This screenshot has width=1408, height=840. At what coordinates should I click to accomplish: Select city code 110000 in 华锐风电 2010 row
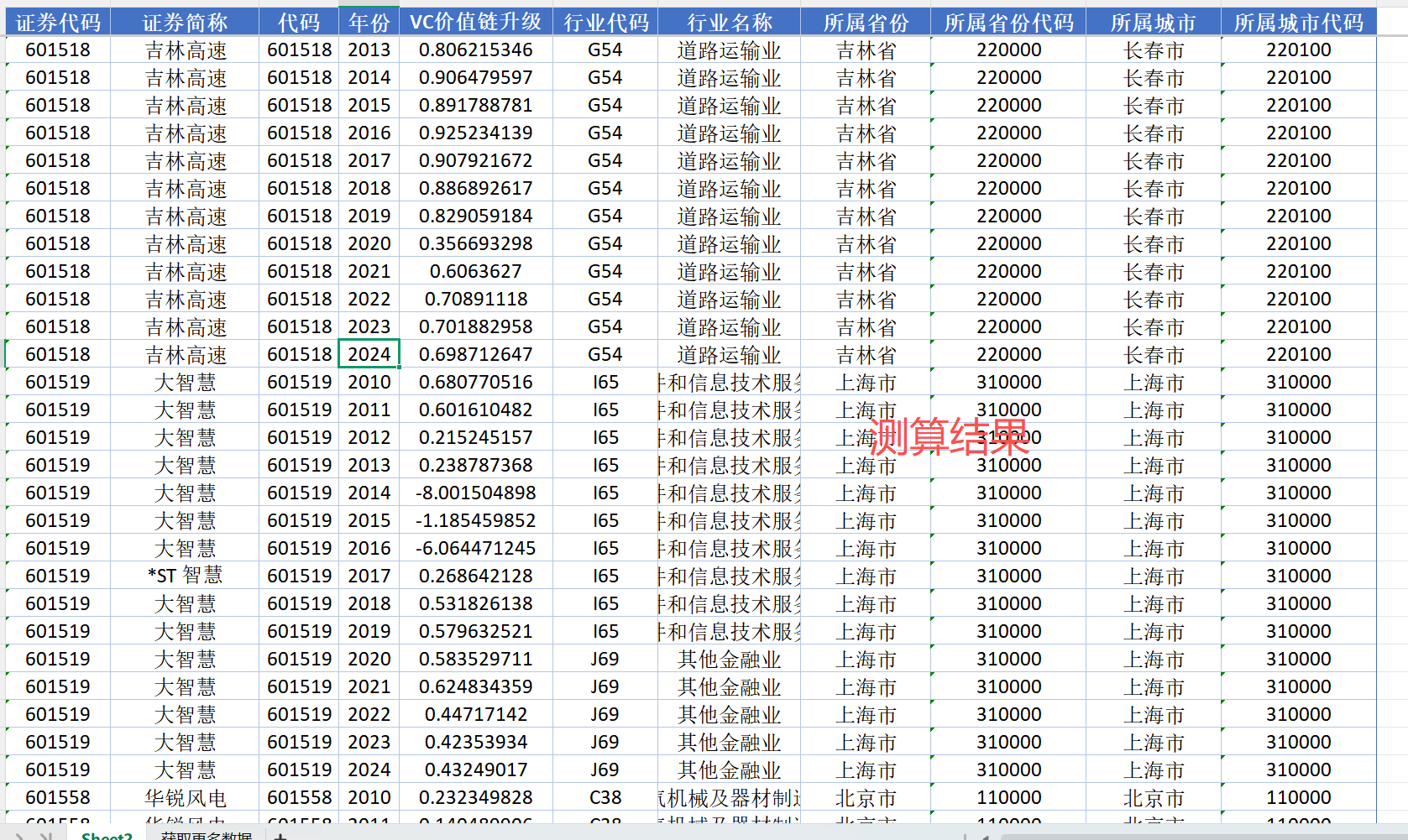[x=1299, y=798]
